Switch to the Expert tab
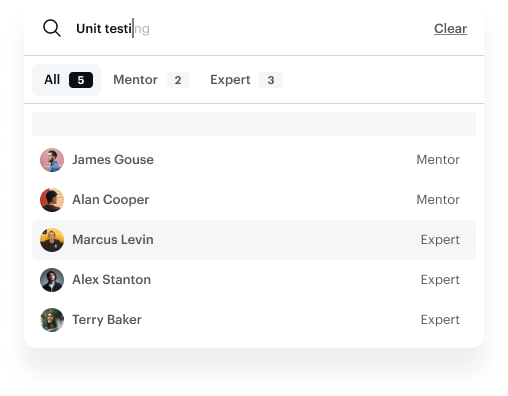The image size is (508, 396). point(246,80)
